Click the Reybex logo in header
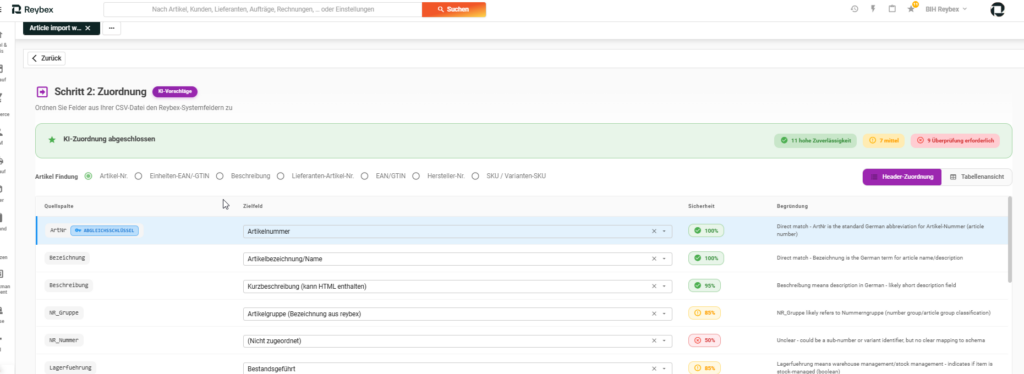The height and width of the screenshot is (374, 1024). click(34, 9)
